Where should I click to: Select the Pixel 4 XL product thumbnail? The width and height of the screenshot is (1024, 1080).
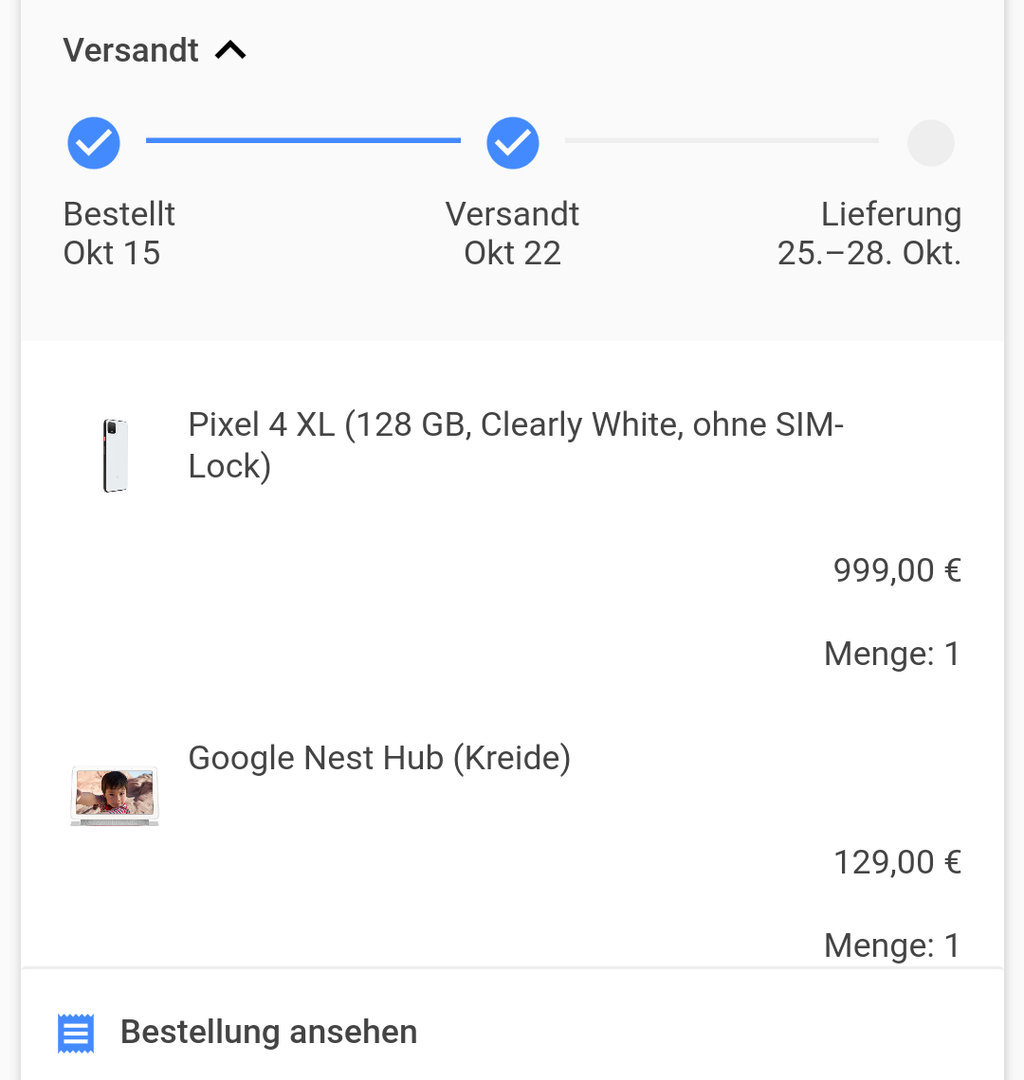(x=115, y=455)
